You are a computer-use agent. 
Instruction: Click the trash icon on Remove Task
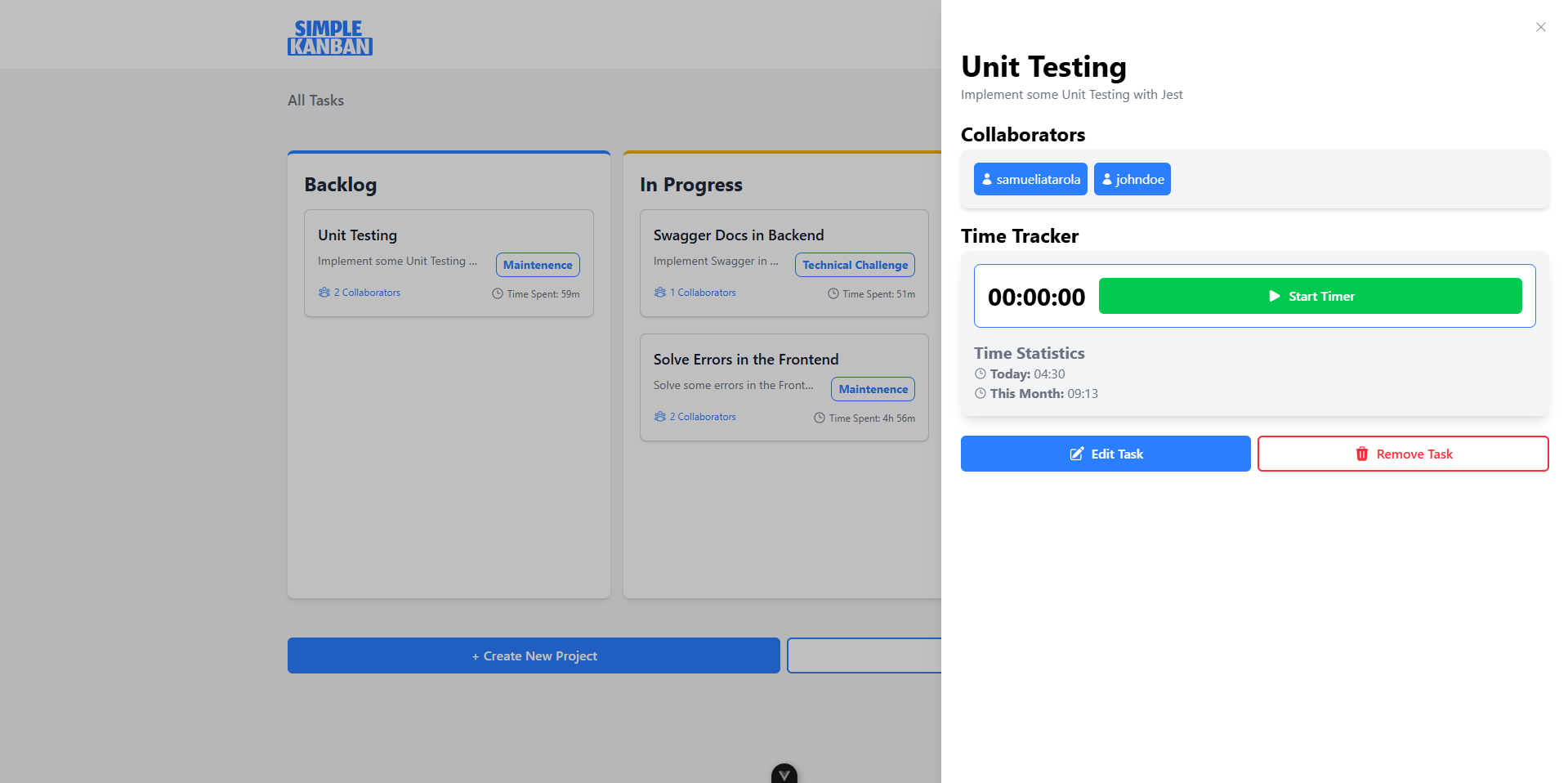(x=1362, y=454)
